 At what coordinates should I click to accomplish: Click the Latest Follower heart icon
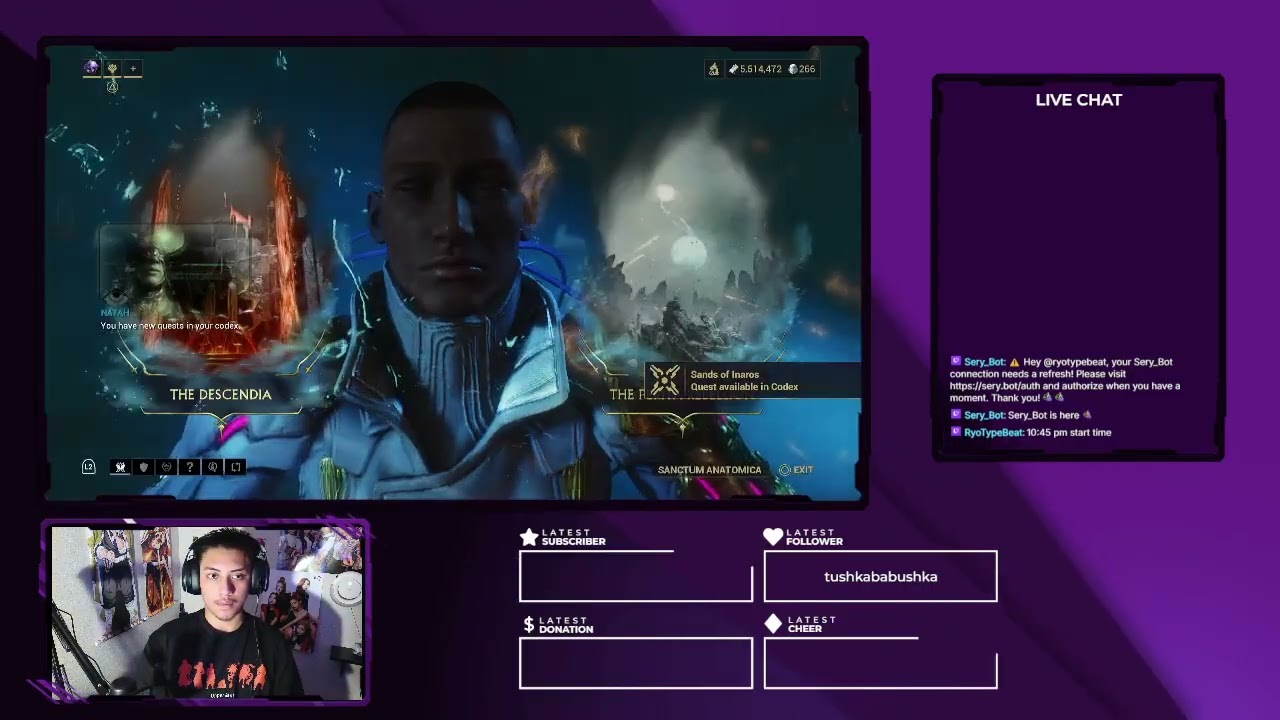click(x=773, y=537)
